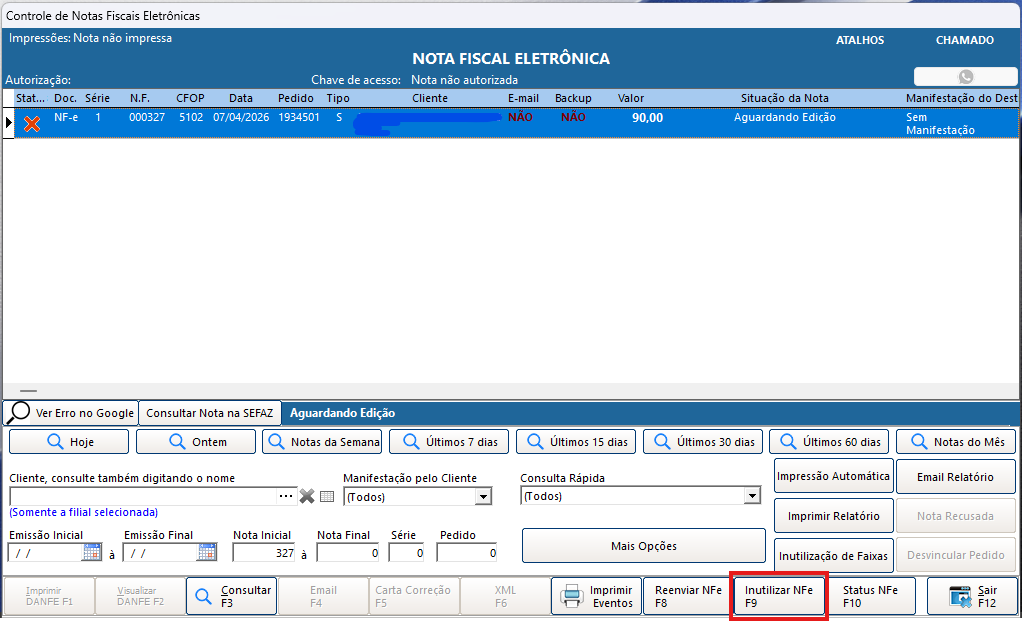Click Imprimir Eventos printer button

pyautogui.click(x=597, y=597)
